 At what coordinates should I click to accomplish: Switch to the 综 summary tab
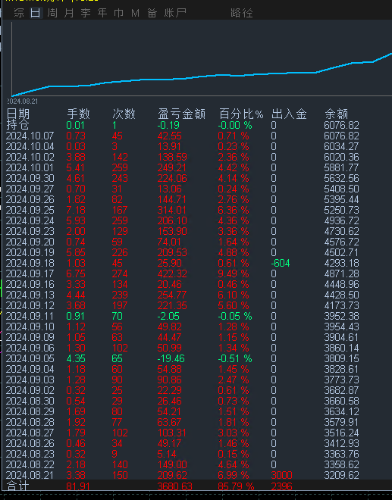coord(19,13)
